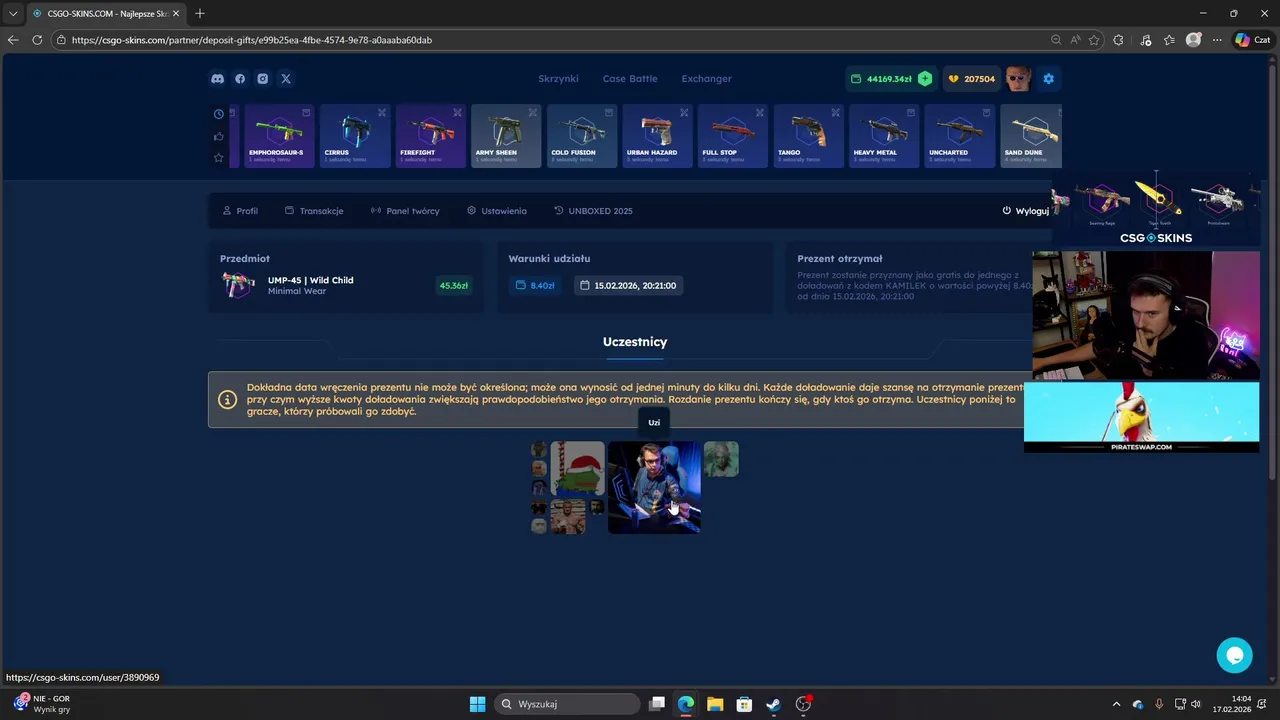This screenshot has width=1280, height=720.
Task: Click the 207504 heart points balance
Action: (x=972, y=79)
